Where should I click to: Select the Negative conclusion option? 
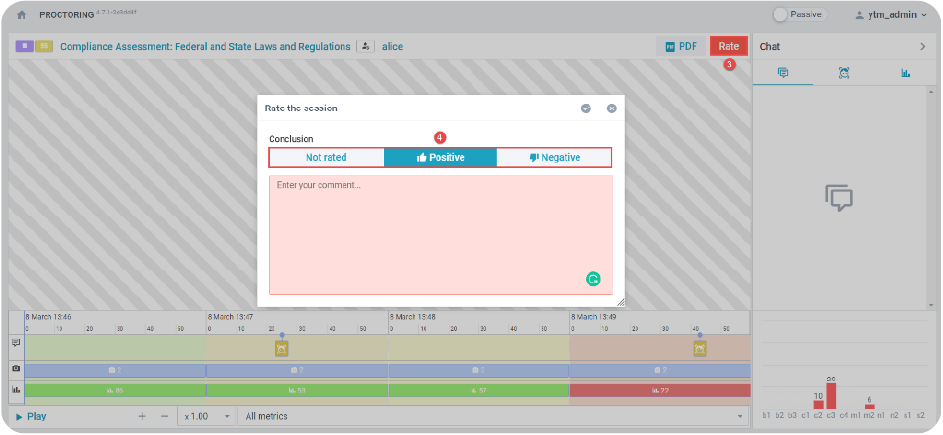coord(554,158)
